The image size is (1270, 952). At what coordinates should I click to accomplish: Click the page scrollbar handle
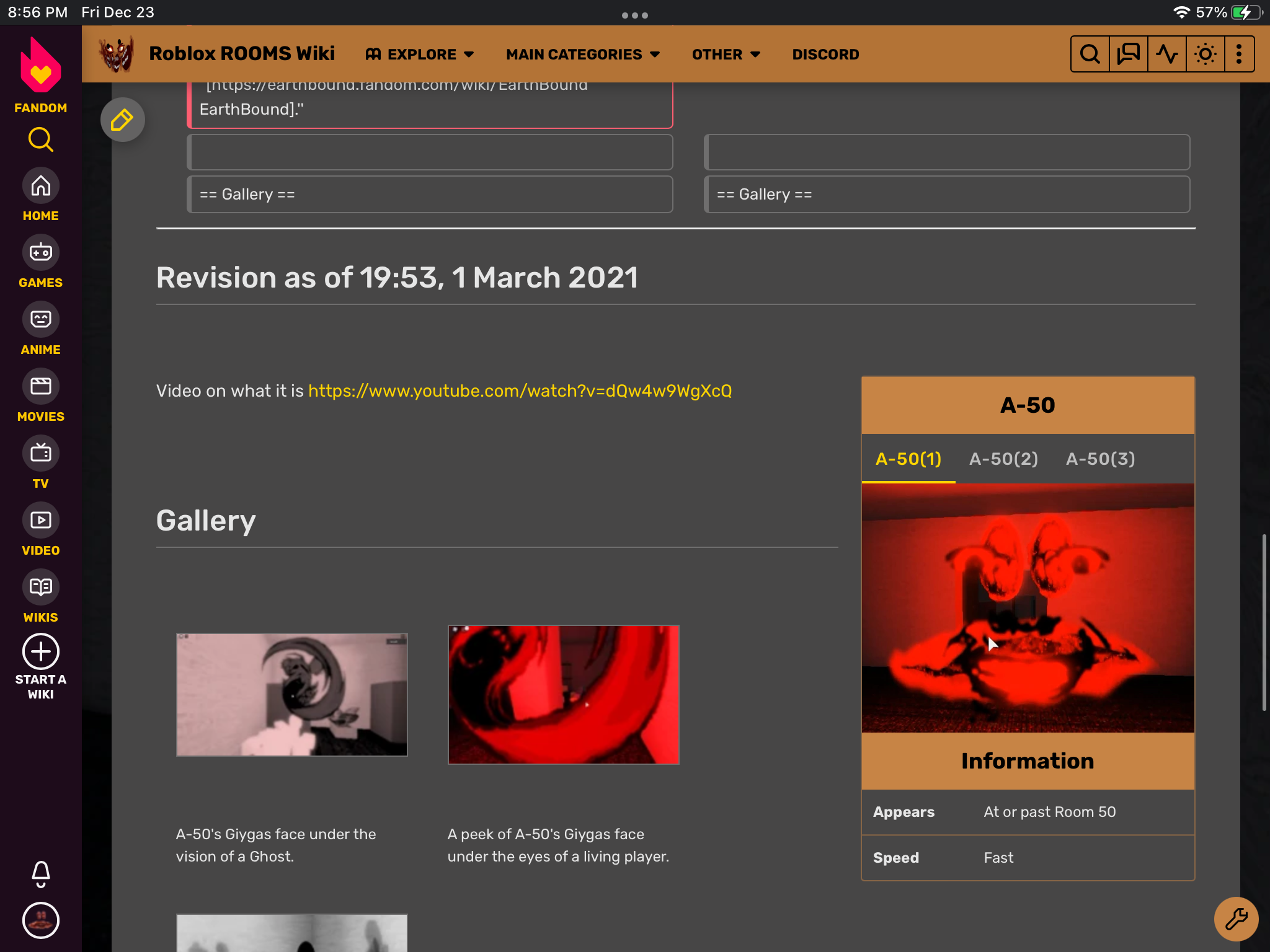(1263, 622)
